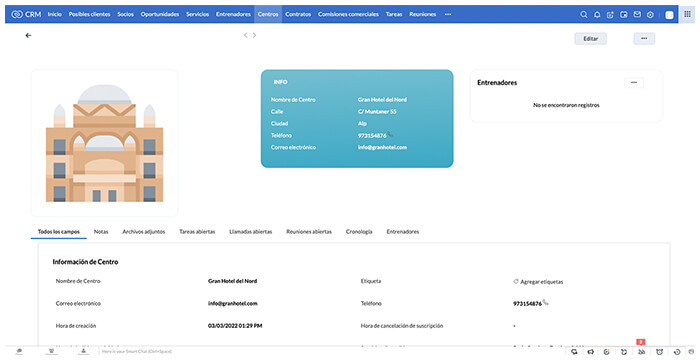Open the mail envelope icon
This screenshot has width=700, height=360.
click(x=637, y=14)
